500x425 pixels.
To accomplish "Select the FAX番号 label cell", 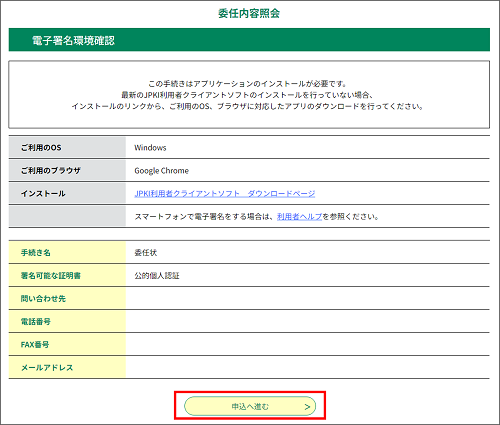I will click(67, 344).
